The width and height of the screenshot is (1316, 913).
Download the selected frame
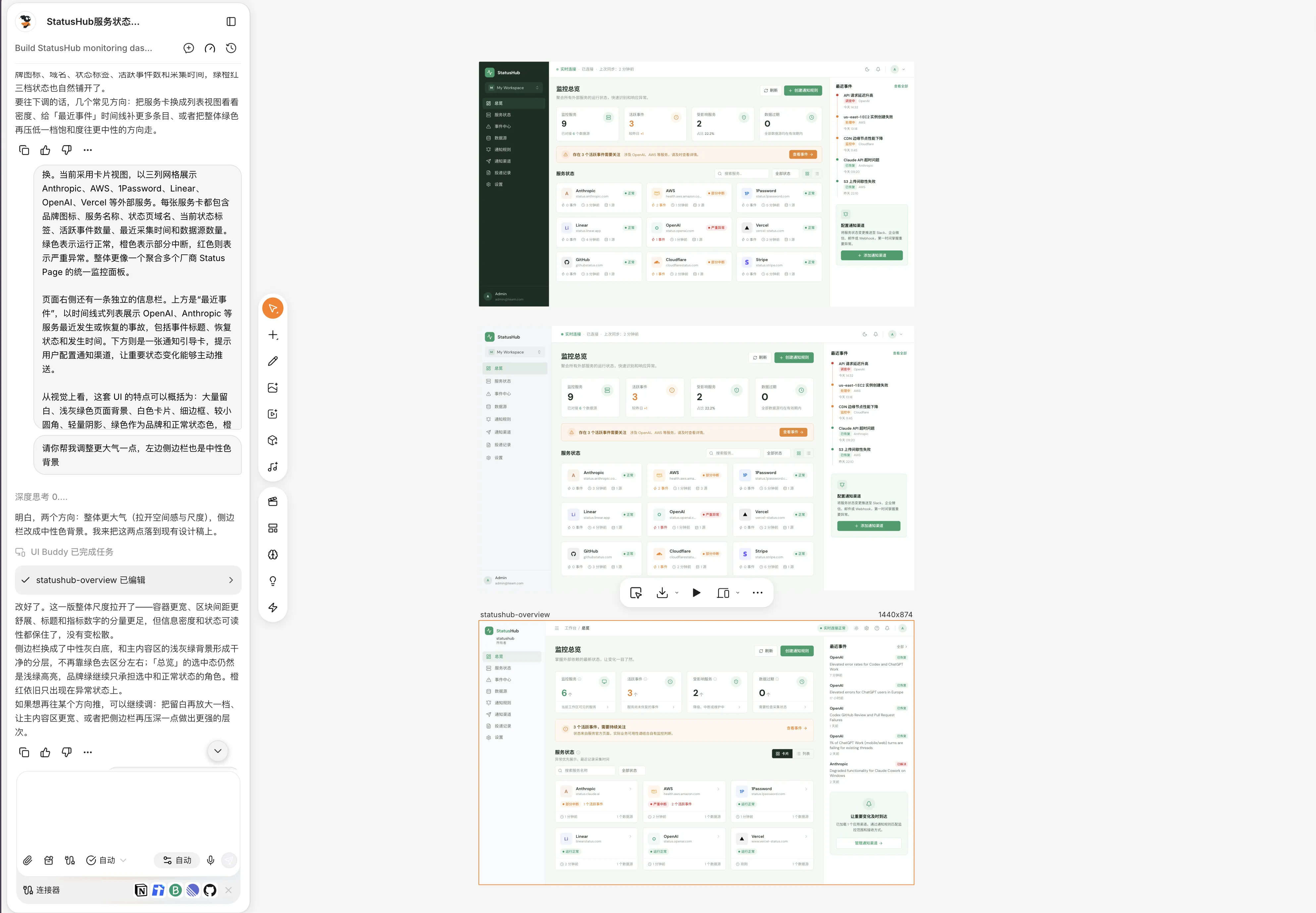[662, 593]
